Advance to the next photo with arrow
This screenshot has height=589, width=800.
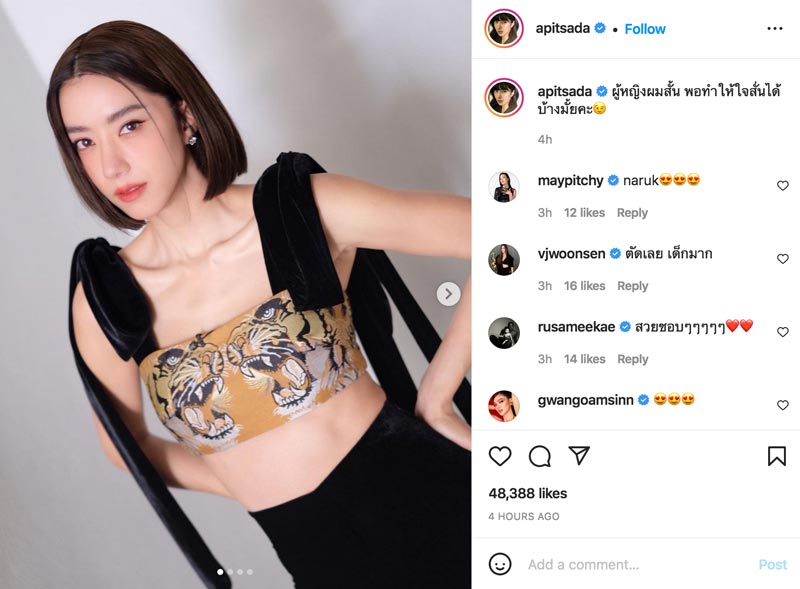point(448,294)
